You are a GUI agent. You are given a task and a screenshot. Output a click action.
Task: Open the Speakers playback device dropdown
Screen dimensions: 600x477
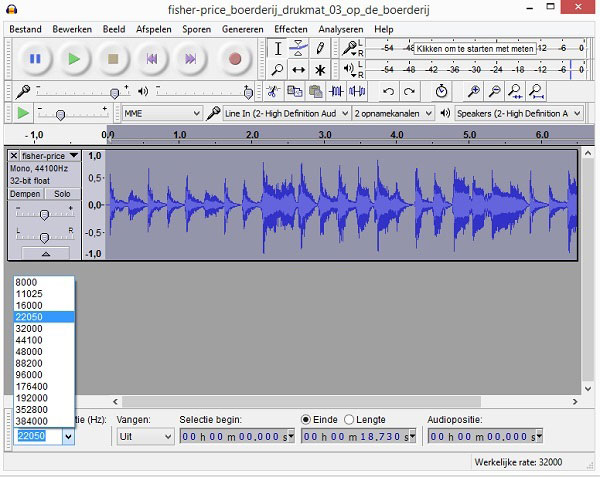click(x=518, y=113)
